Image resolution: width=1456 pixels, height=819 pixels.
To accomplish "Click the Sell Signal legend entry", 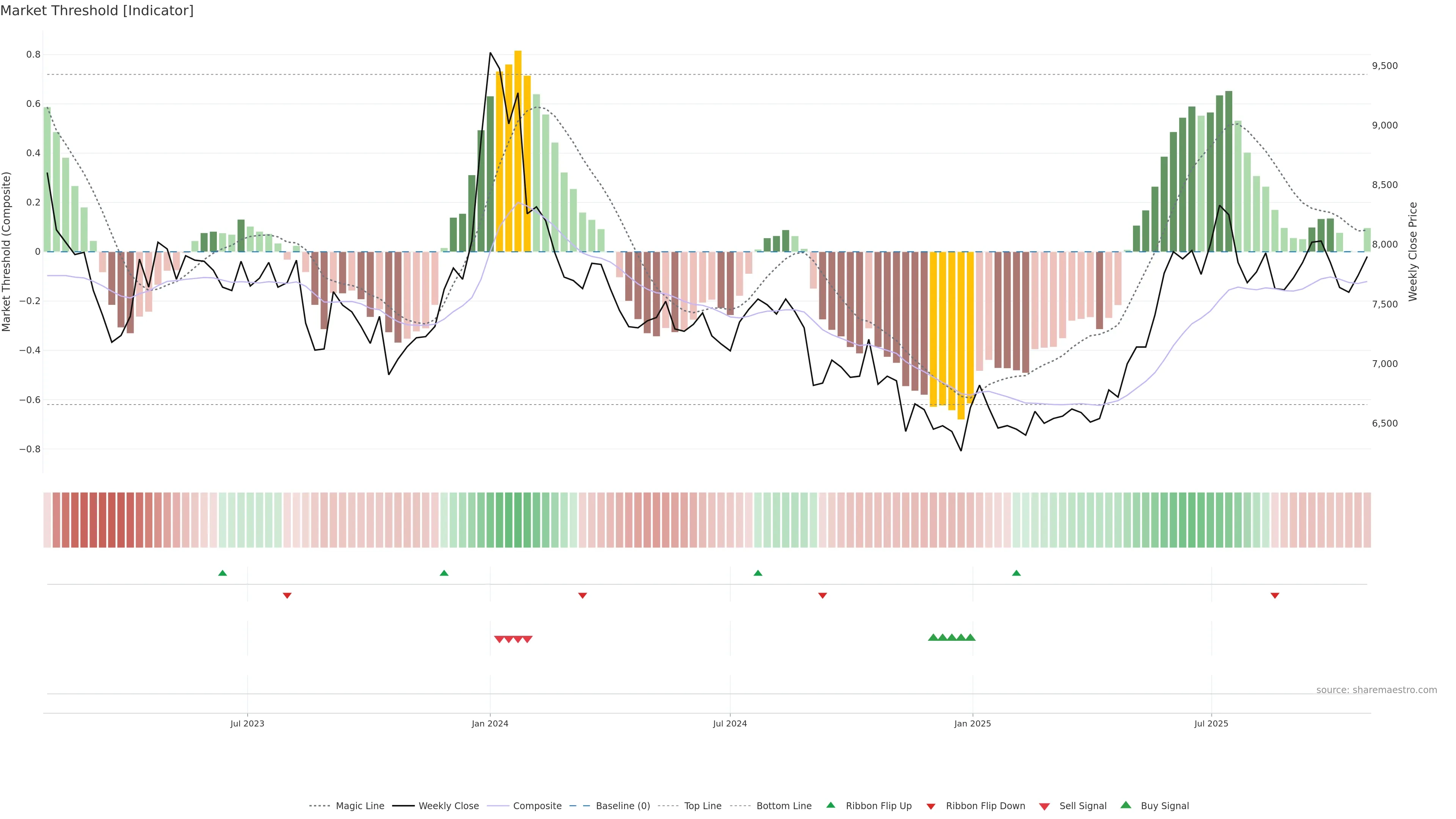I will (1083, 806).
